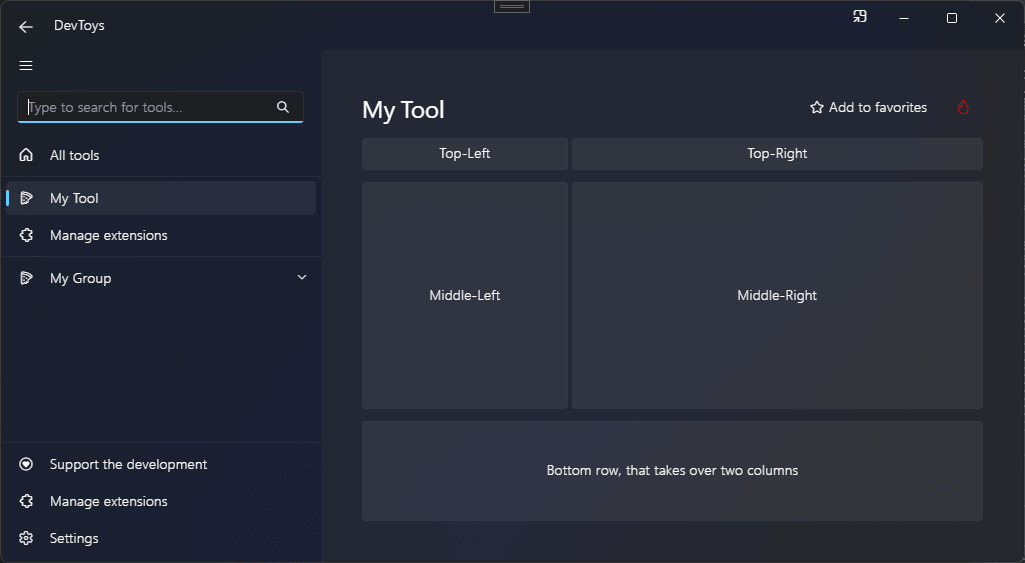Click the star icon in Add to favorites
Viewport: 1025px width, 563px height.
[816, 107]
